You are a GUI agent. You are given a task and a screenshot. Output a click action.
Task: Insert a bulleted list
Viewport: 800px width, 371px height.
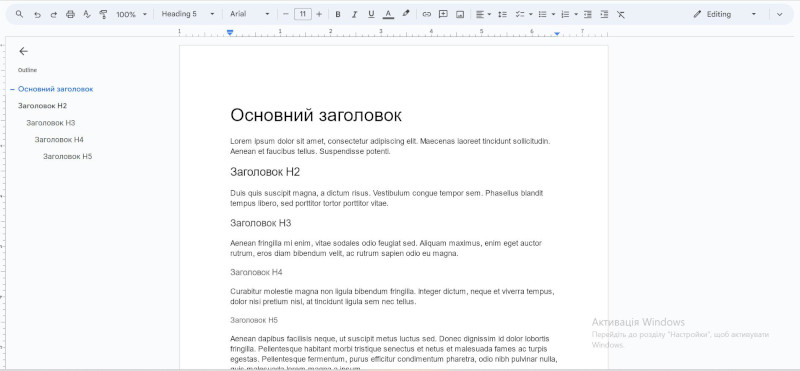coord(543,14)
